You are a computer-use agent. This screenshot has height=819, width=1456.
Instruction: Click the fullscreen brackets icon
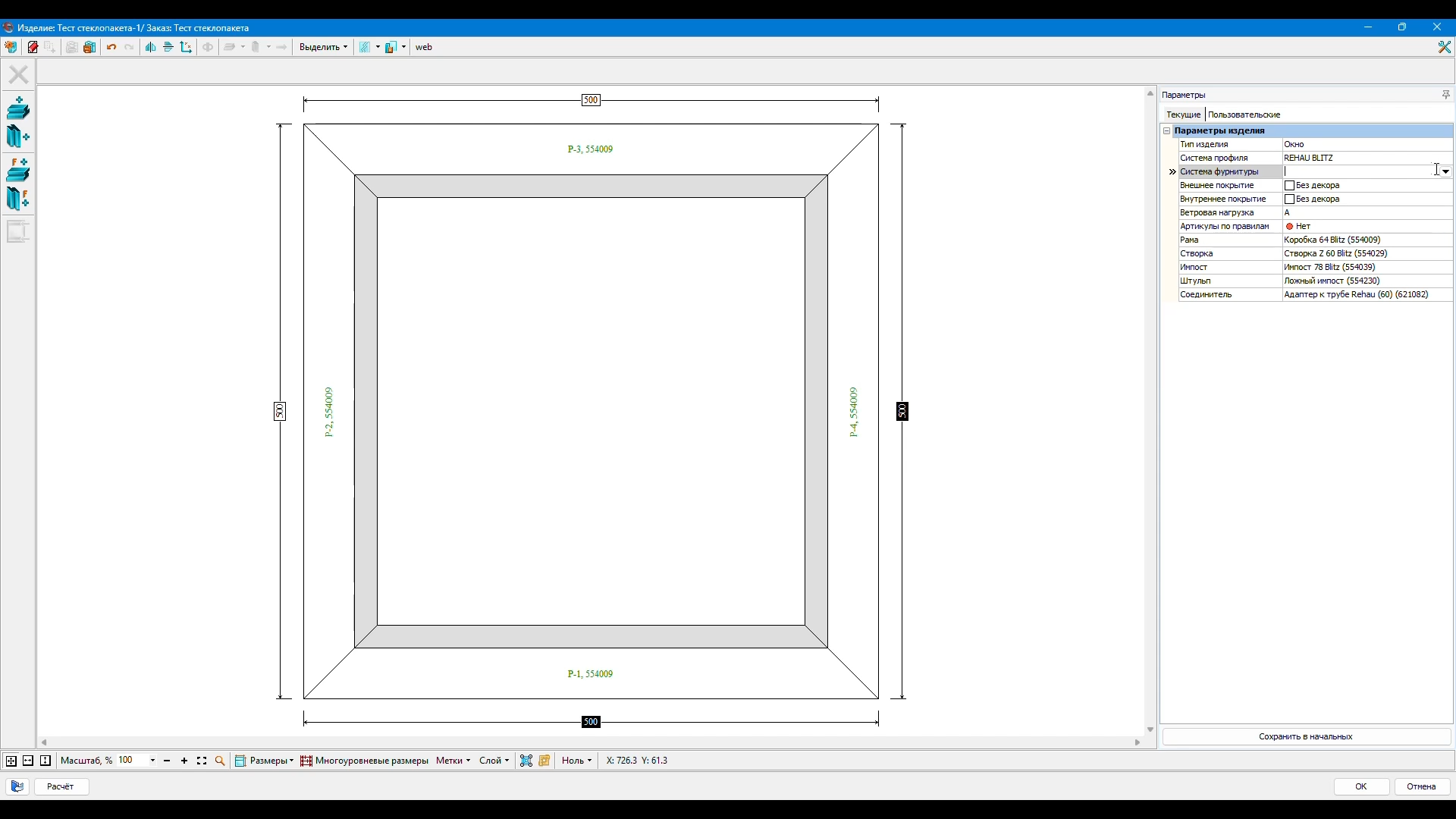tap(202, 761)
